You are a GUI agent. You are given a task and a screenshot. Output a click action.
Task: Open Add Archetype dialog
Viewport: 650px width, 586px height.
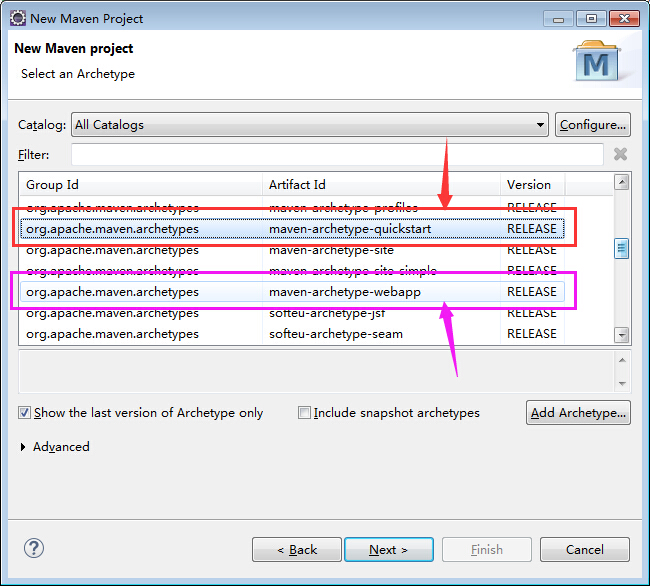tap(578, 413)
